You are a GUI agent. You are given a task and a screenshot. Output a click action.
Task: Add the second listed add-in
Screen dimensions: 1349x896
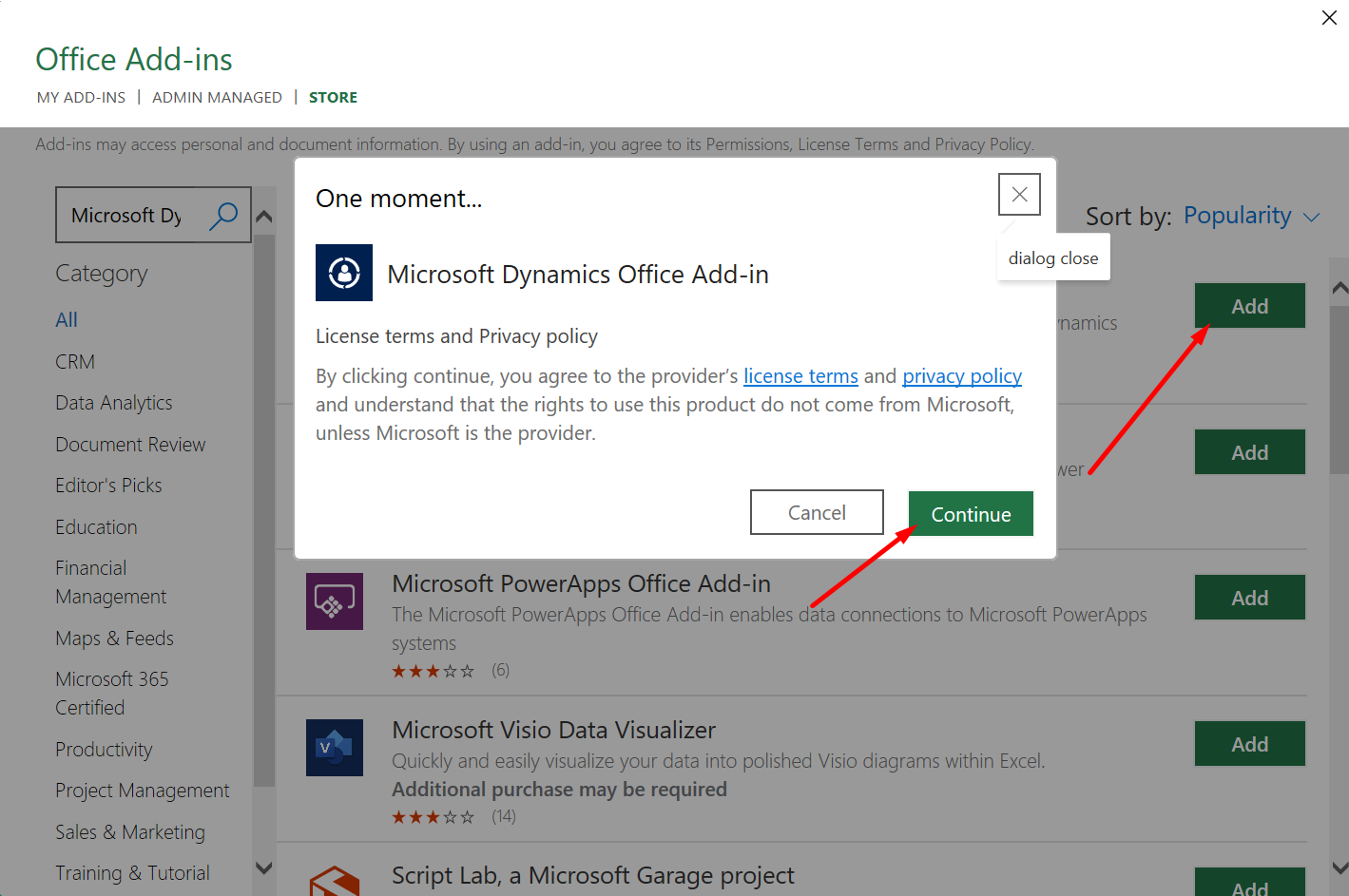coord(1249,452)
